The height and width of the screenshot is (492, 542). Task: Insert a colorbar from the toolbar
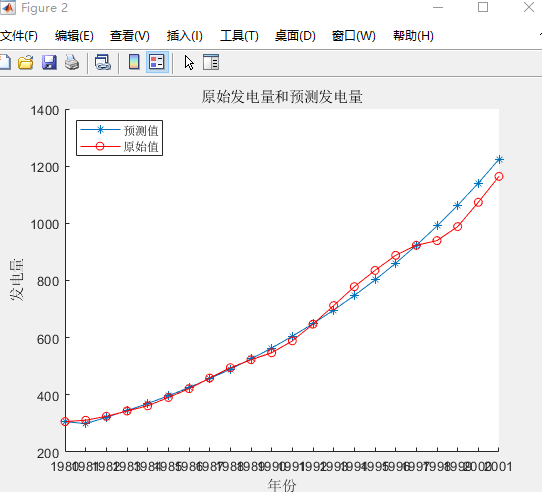[134, 63]
